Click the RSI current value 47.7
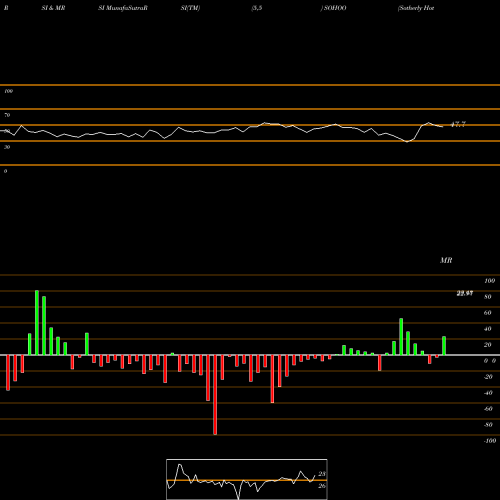500x500 pixels. tap(458, 125)
